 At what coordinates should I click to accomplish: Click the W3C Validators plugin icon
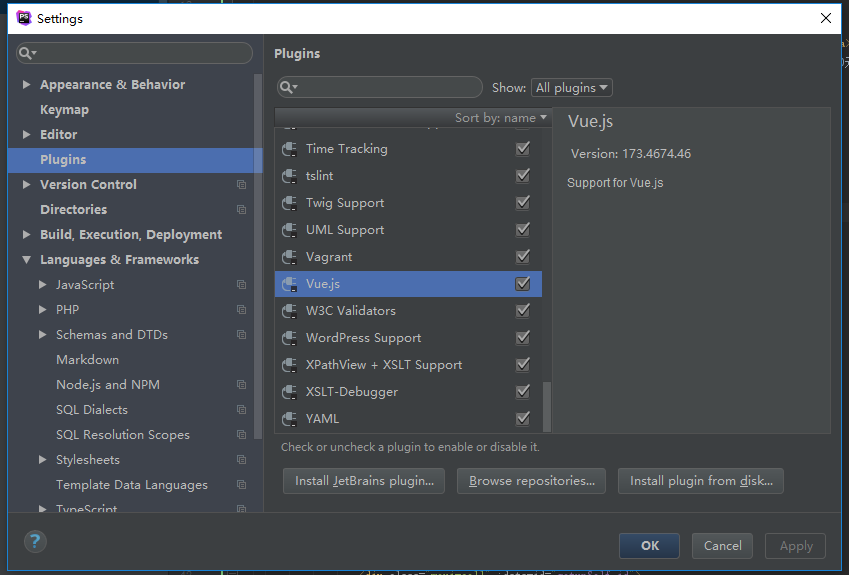click(x=290, y=311)
